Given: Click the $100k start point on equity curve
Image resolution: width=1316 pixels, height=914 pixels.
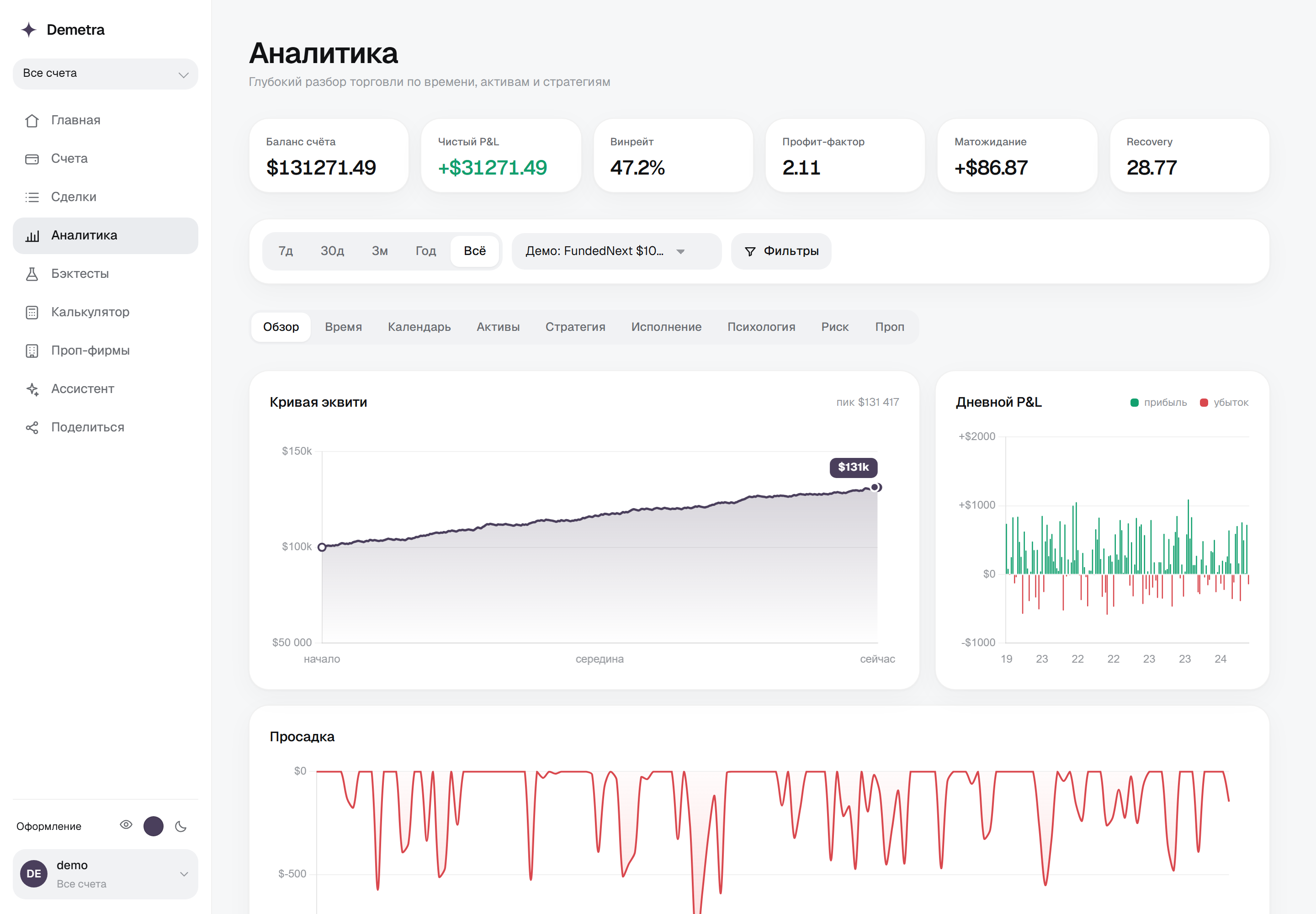Looking at the screenshot, I should 322,547.
